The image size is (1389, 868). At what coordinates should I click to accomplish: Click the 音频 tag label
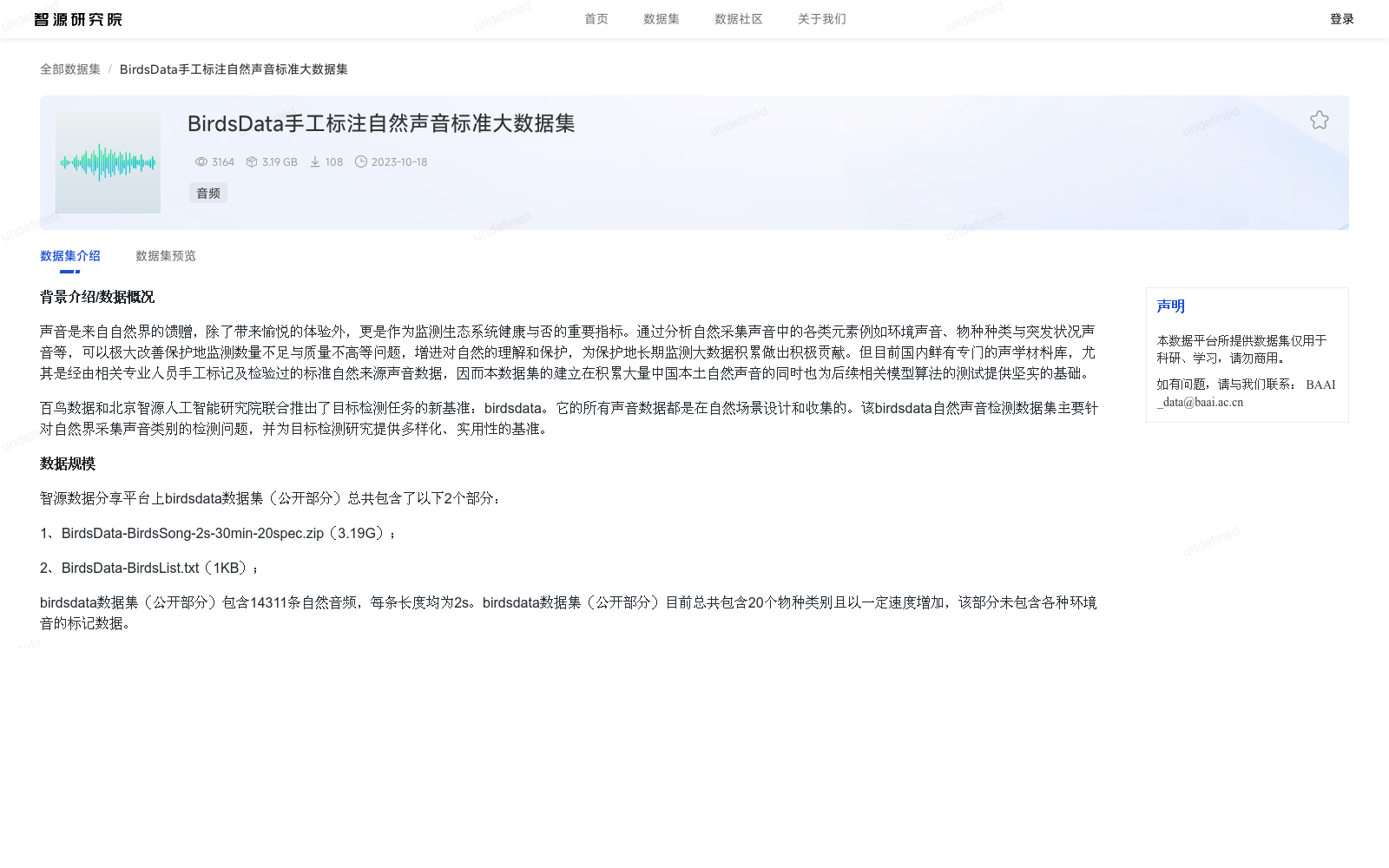coord(208,193)
